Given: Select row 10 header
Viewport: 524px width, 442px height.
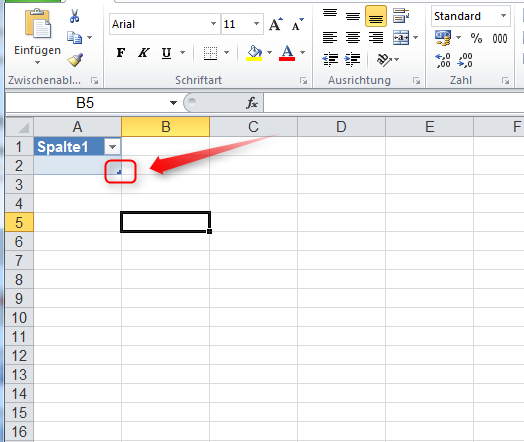Looking at the screenshot, I should click(x=19, y=317).
